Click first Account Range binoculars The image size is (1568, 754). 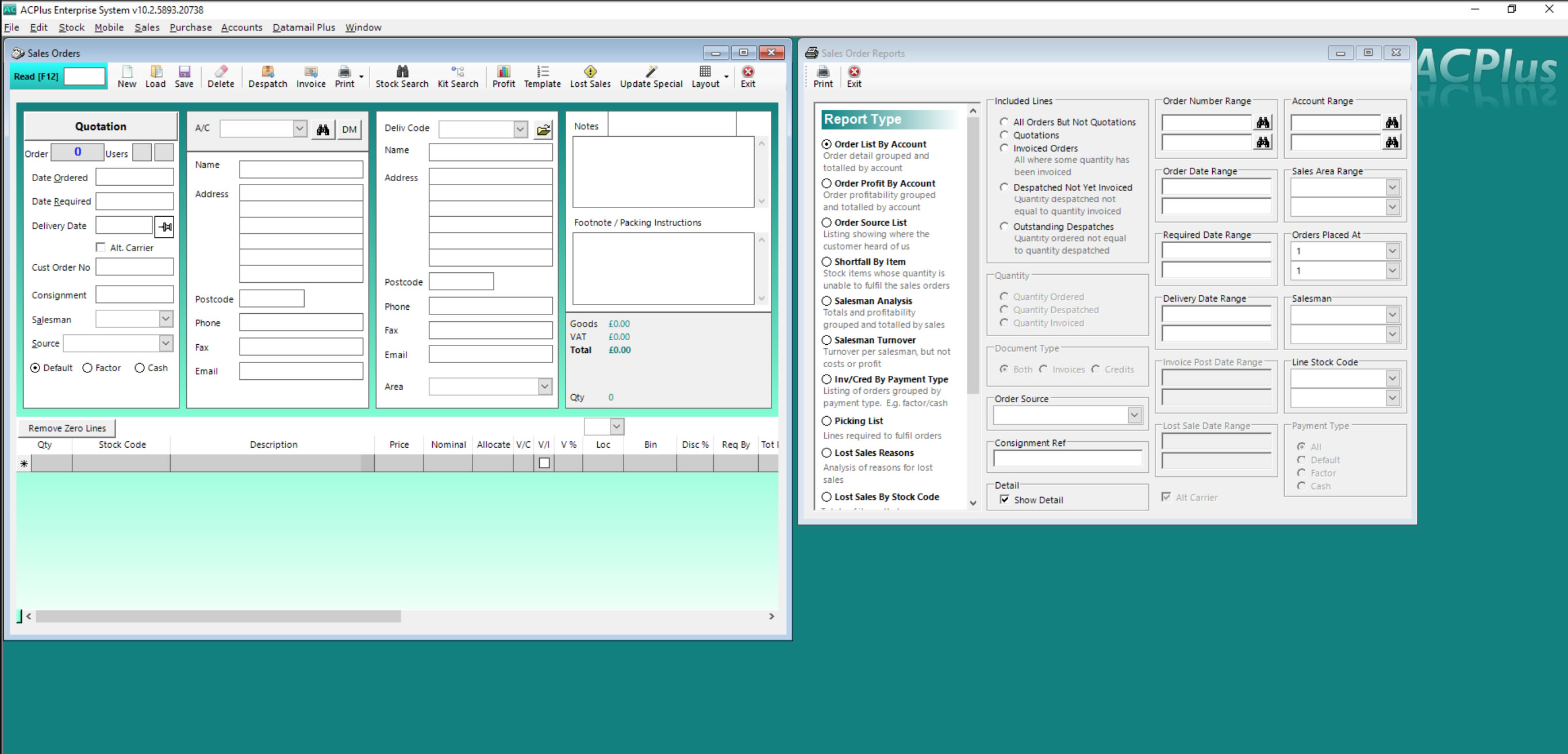pos(1392,122)
